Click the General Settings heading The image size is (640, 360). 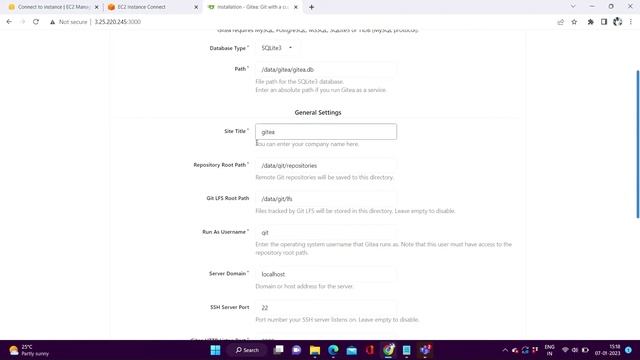point(318,112)
